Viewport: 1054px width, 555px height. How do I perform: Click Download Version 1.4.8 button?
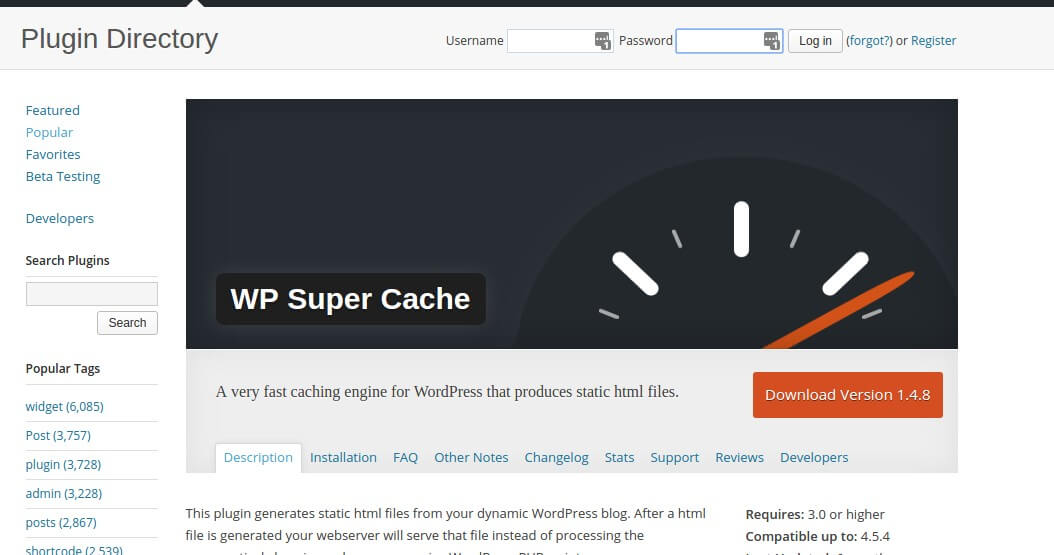click(x=848, y=395)
